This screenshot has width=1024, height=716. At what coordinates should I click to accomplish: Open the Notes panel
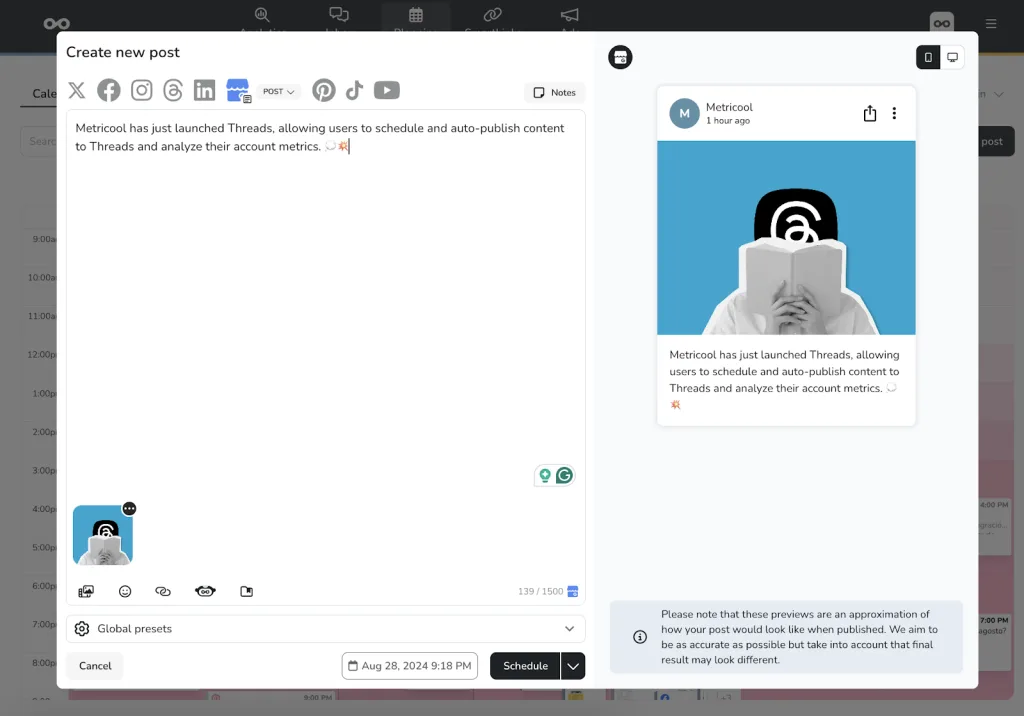coord(554,93)
